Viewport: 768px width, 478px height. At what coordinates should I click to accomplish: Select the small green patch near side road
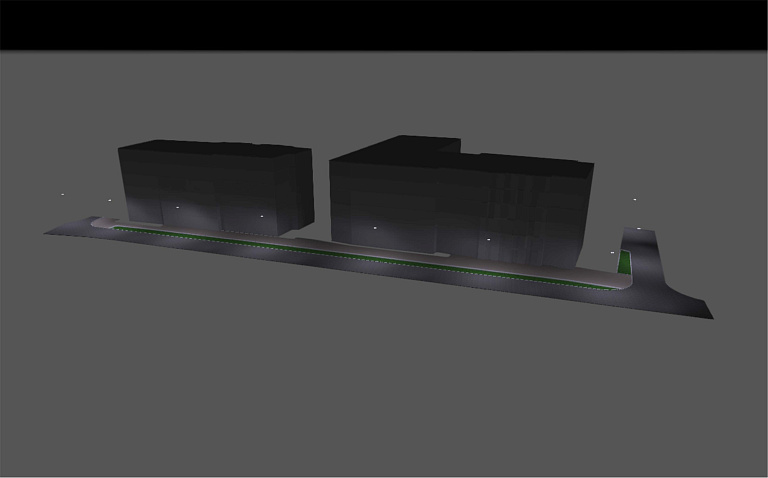(625, 262)
